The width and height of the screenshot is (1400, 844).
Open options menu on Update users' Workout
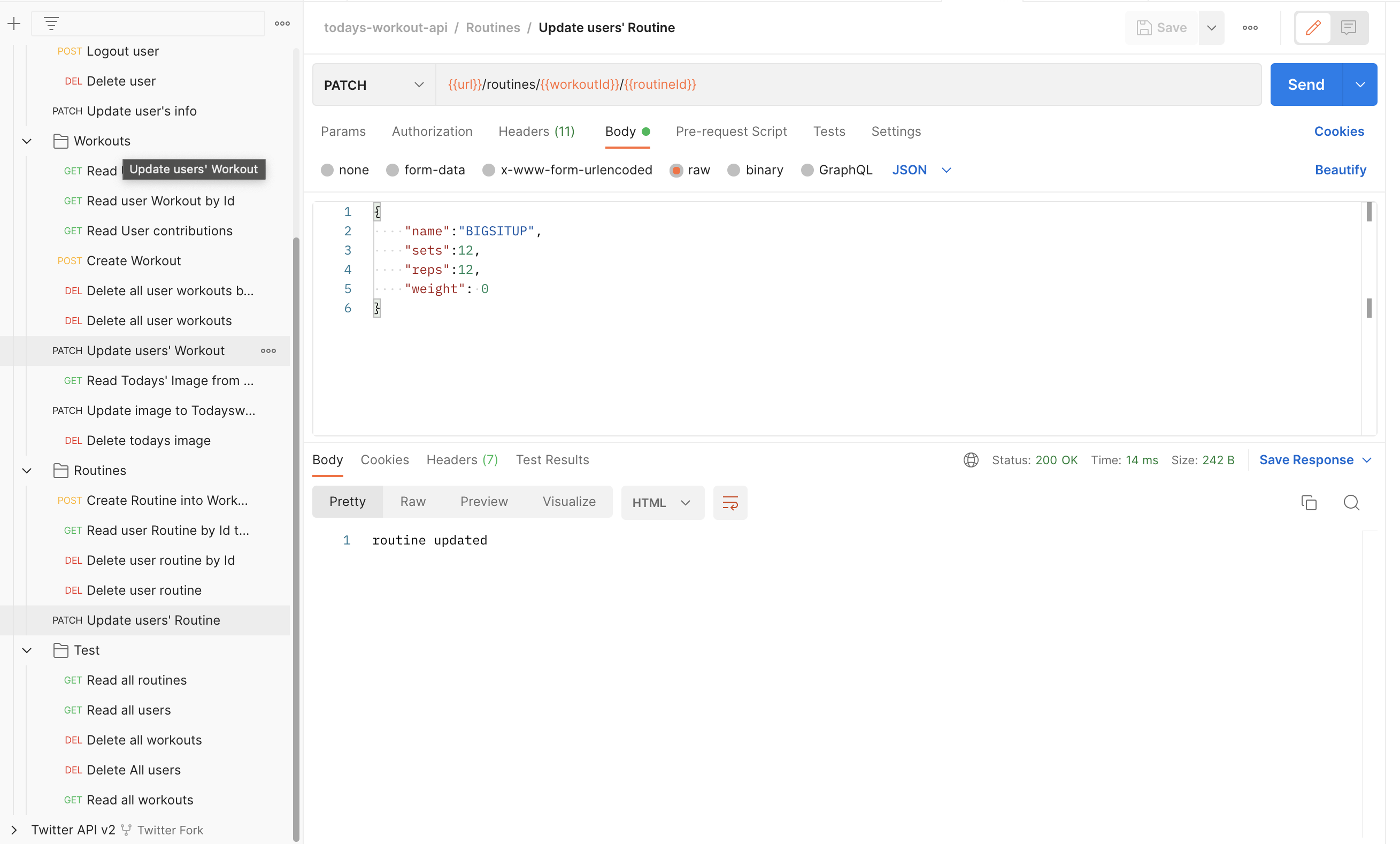point(267,351)
